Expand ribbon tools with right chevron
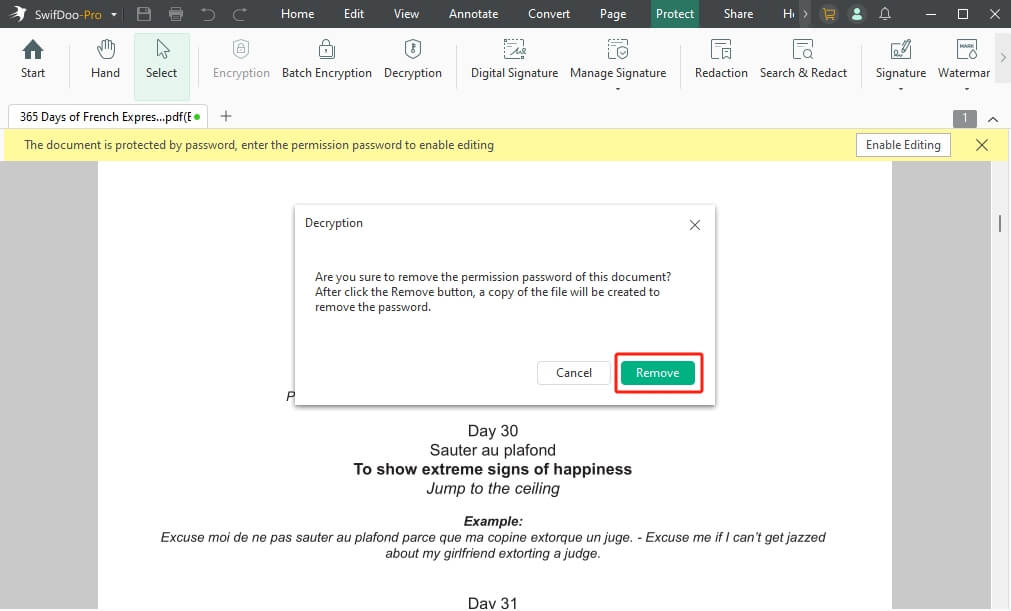 coord(1003,57)
